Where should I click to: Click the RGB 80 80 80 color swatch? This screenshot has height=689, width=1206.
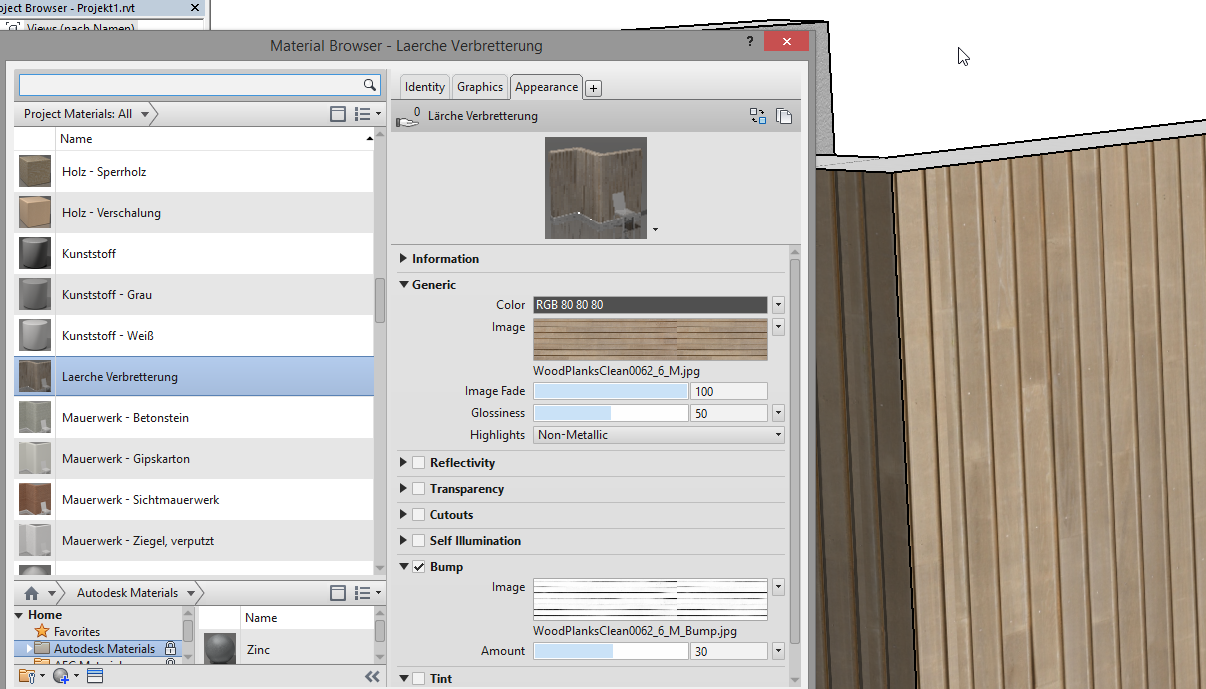[650, 305]
